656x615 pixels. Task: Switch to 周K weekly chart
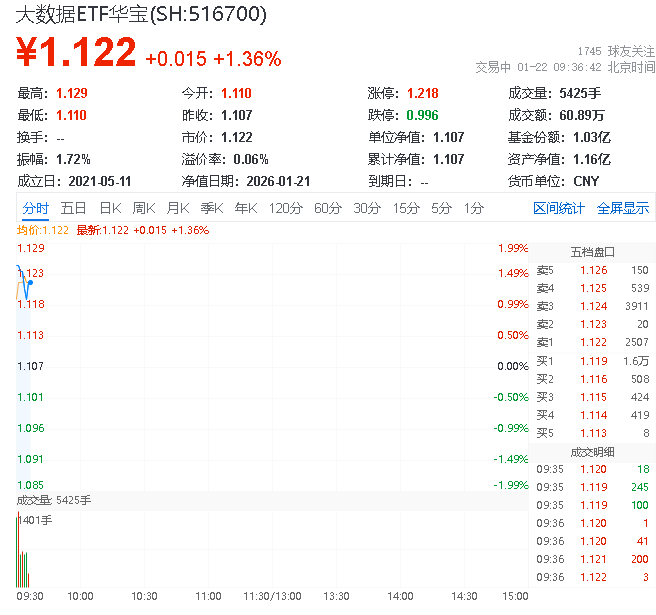pos(143,208)
